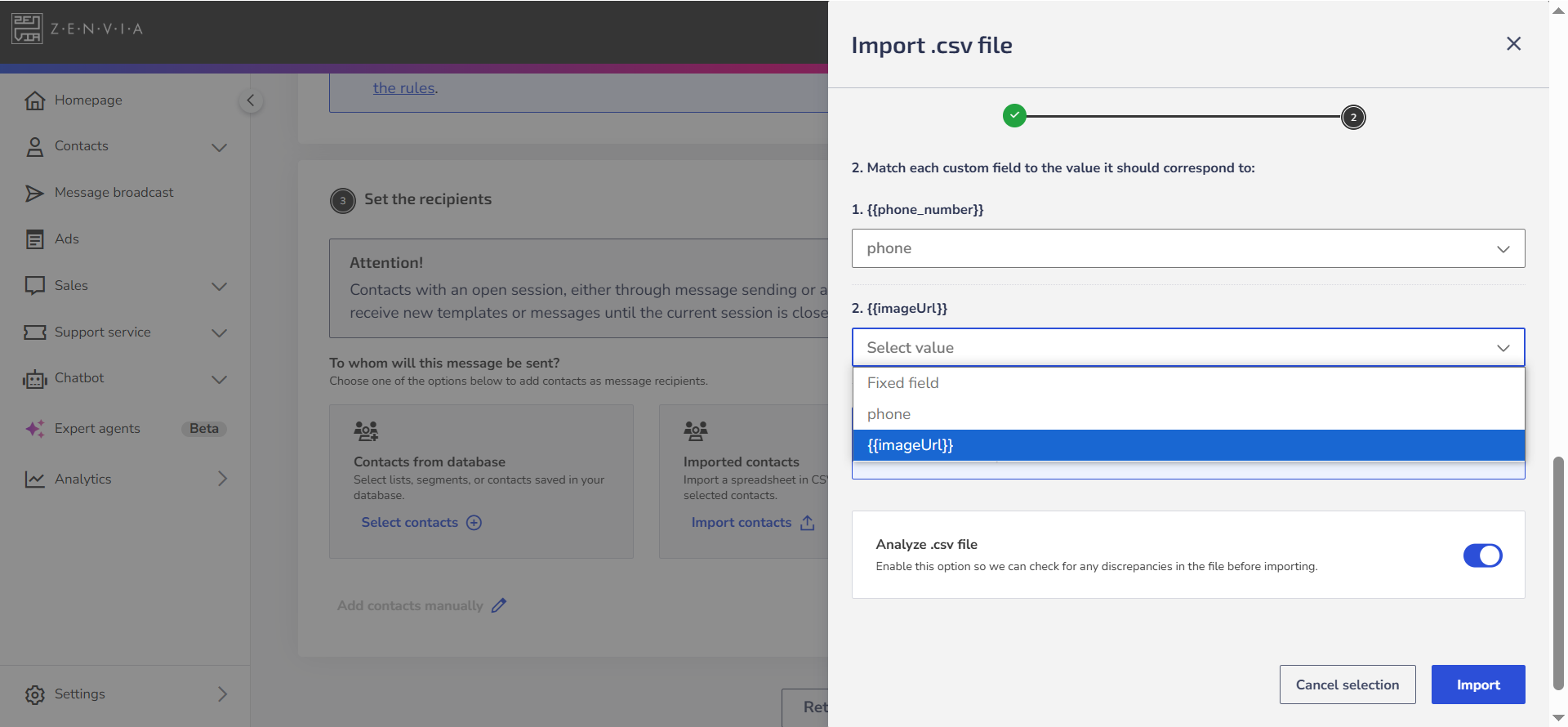Open Message broadcast in the sidebar

114,192
